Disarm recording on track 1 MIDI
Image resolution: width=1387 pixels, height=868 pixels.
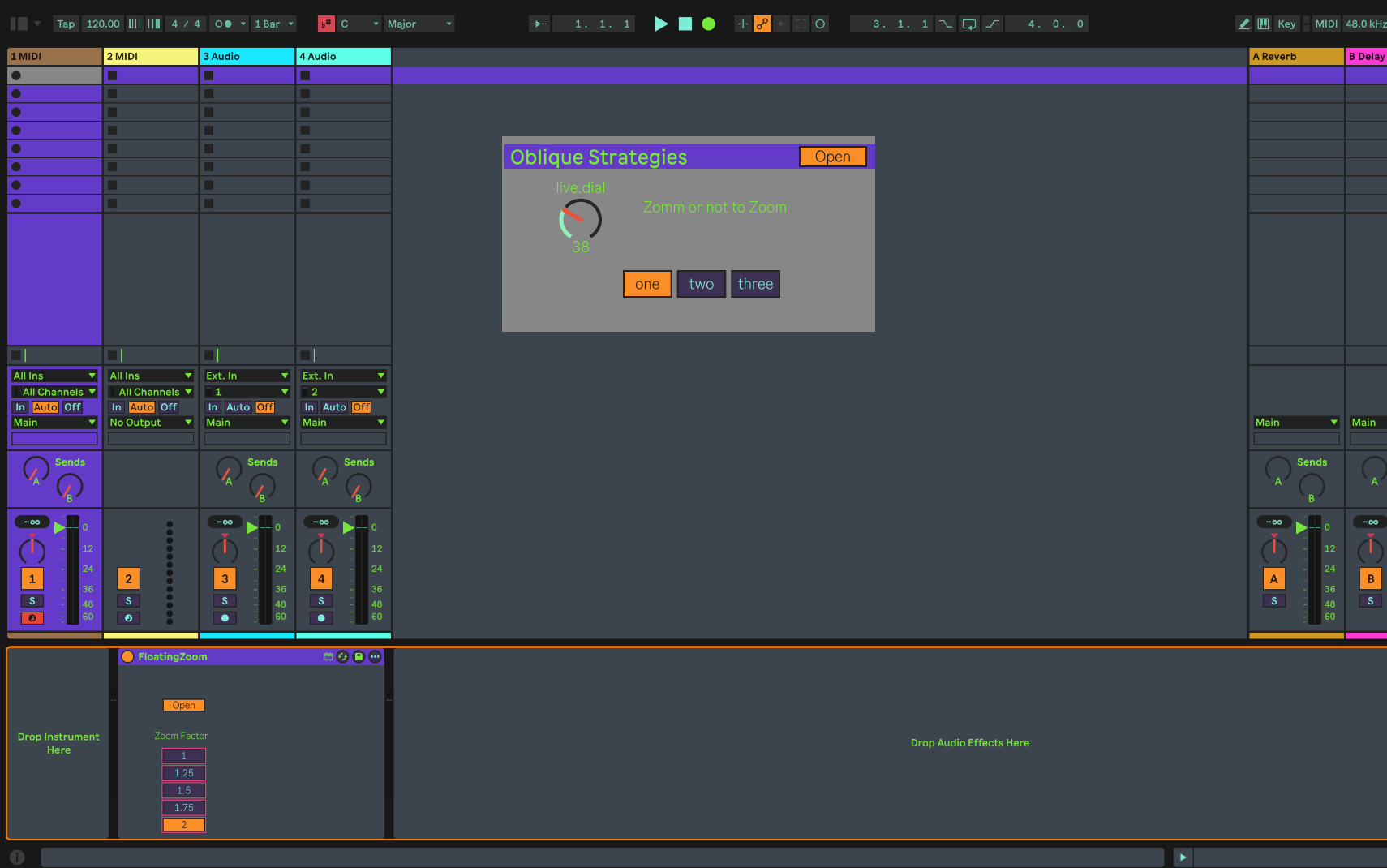point(32,618)
